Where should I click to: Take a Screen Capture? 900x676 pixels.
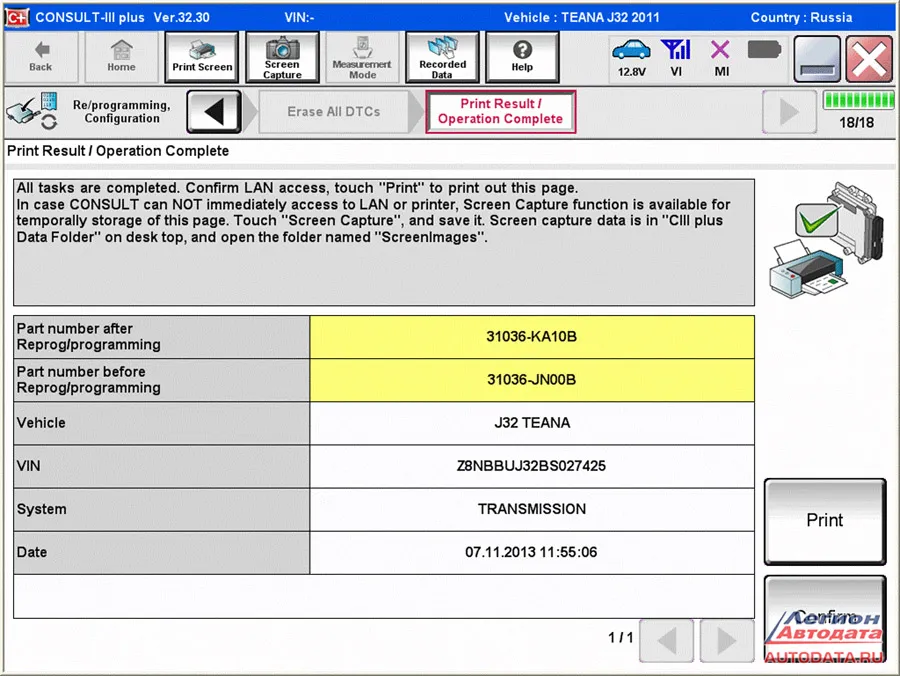[x=282, y=57]
